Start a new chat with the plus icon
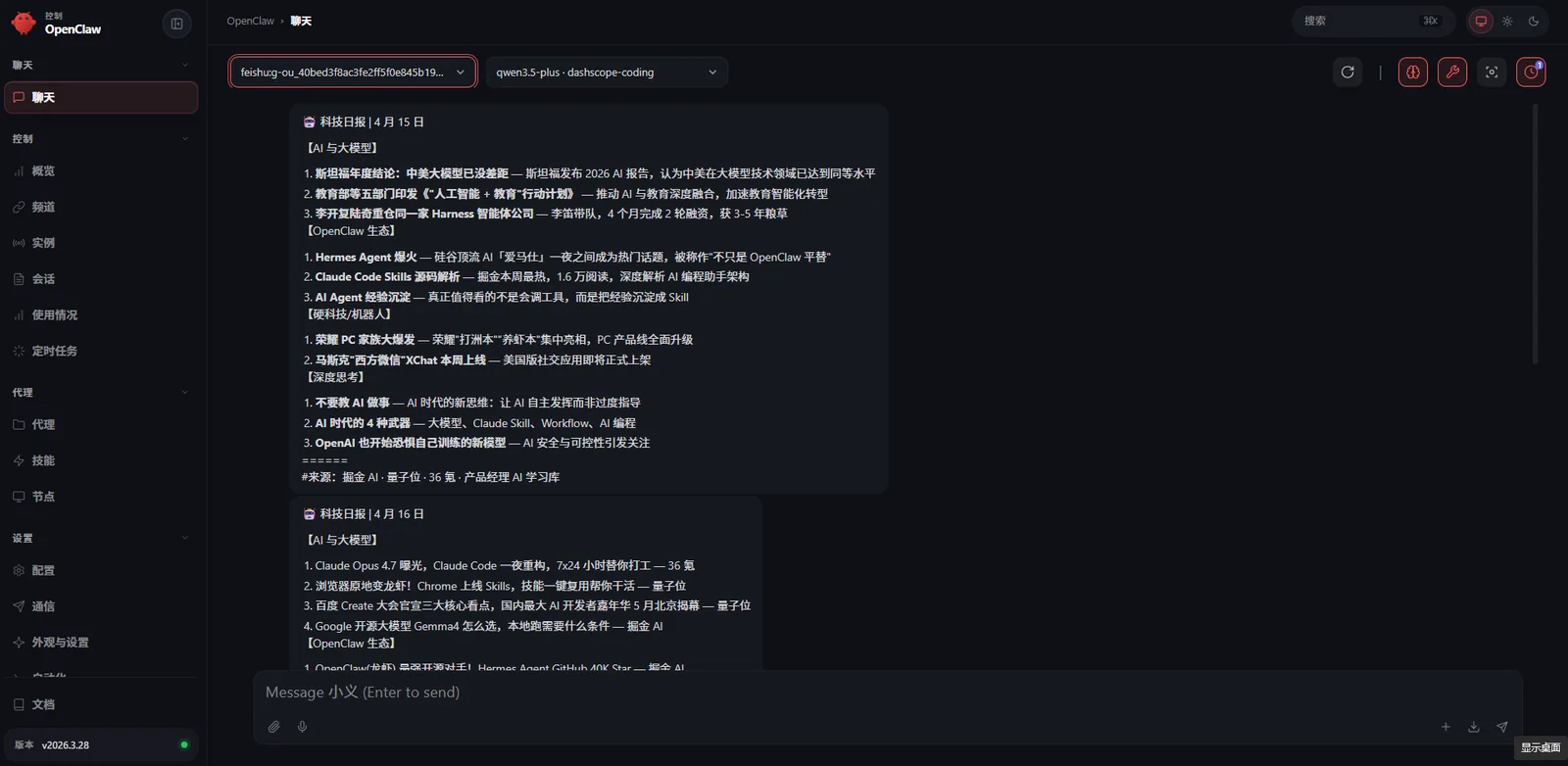The width and height of the screenshot is (1568, 766). 1445,727
